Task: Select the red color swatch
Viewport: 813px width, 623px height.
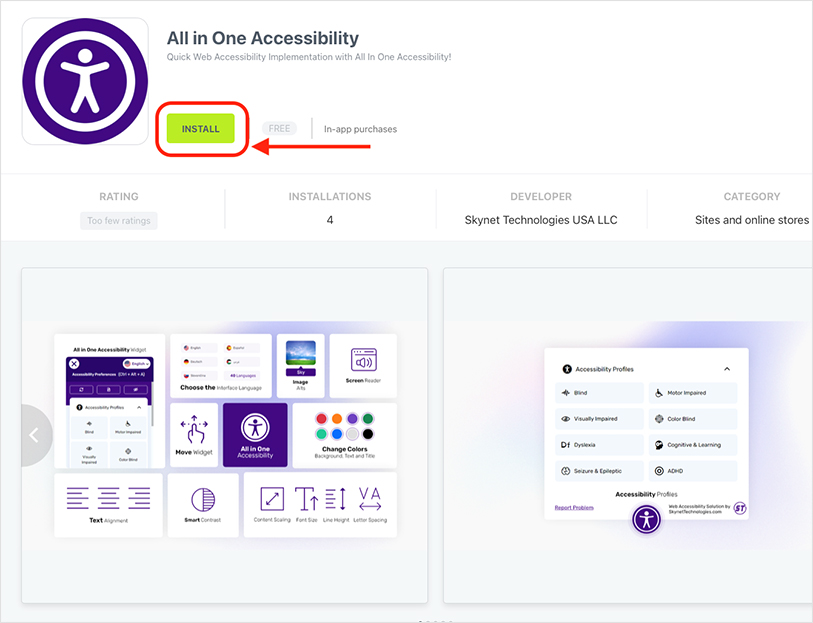Action: tap(321, 419)
